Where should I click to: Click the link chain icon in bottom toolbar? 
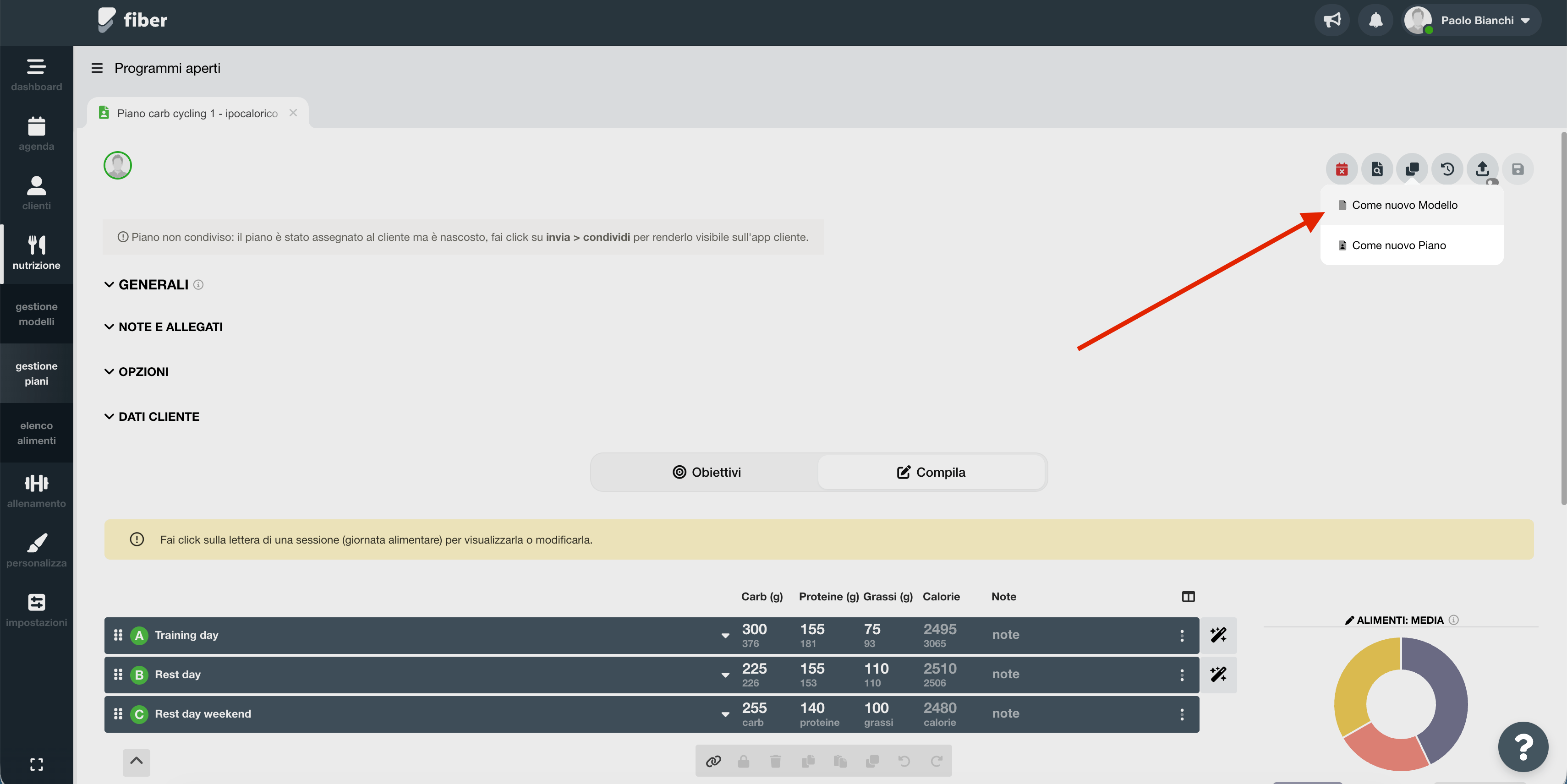coord(713,761)
